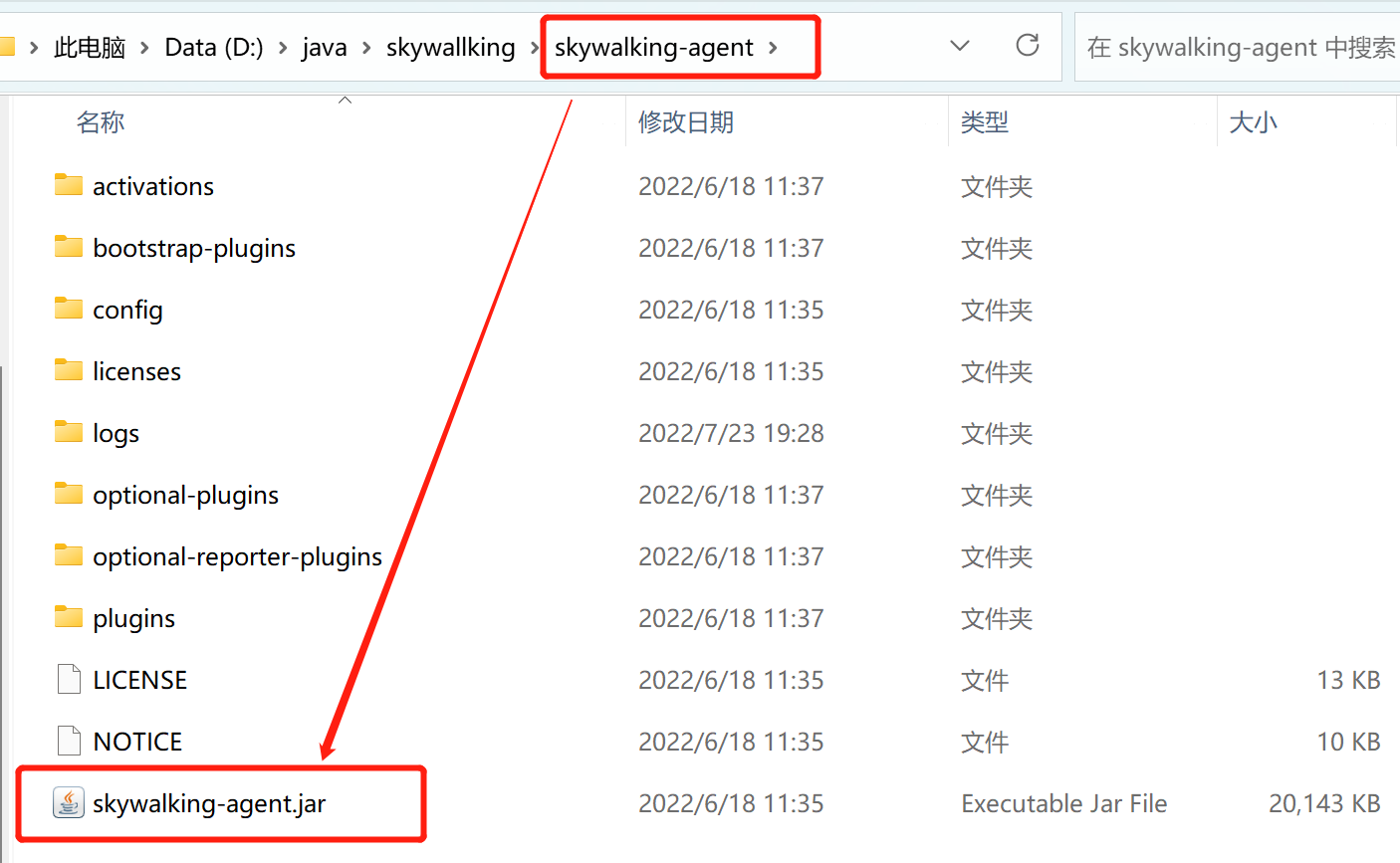Navigate to Data (D:) breadcrumb
1400x863 pixels.
(x=214, y=47)
